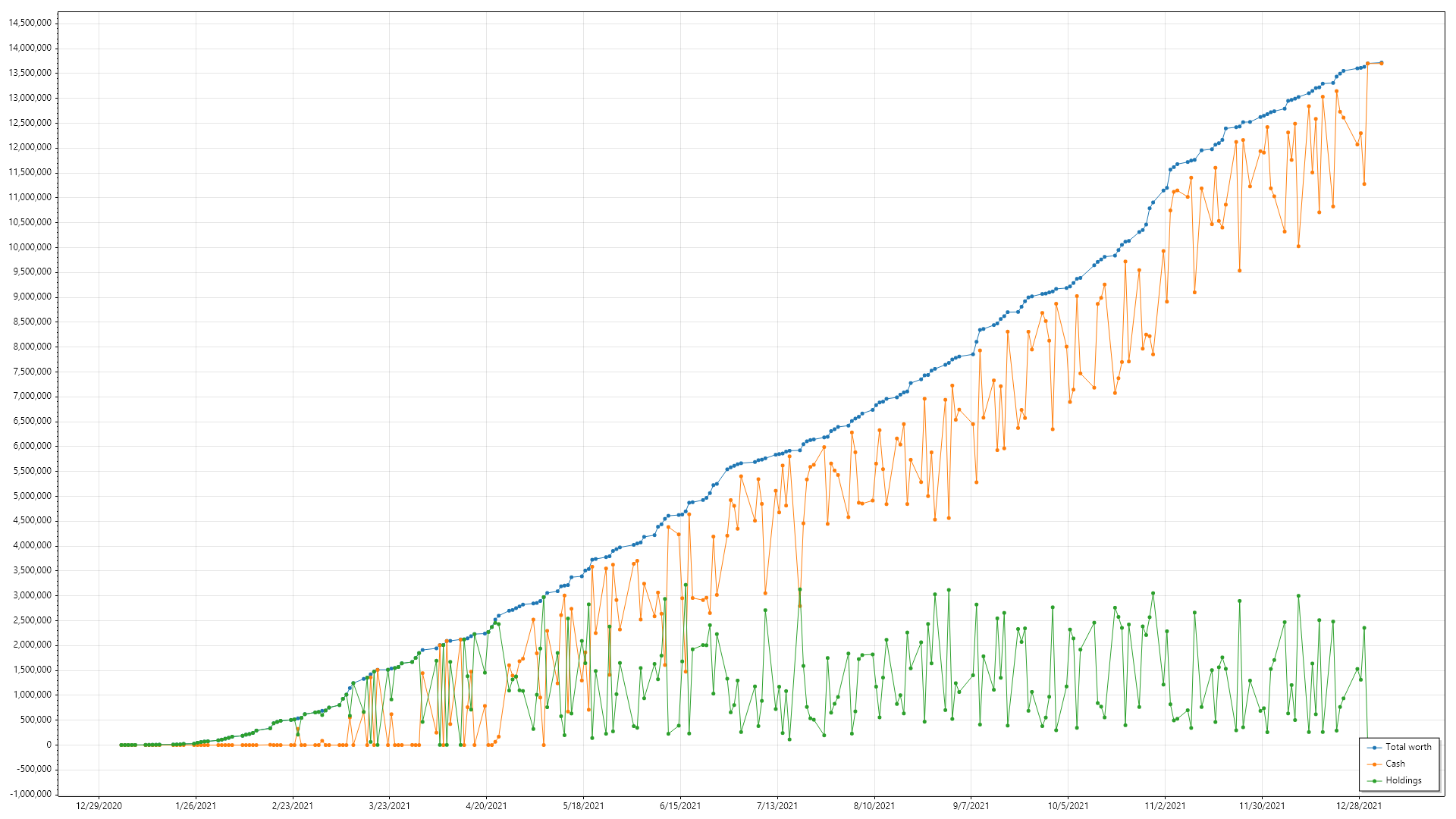Click the 2/23/2021 date label
This screenshot has height=819, width=1456.
pos(293,806)
